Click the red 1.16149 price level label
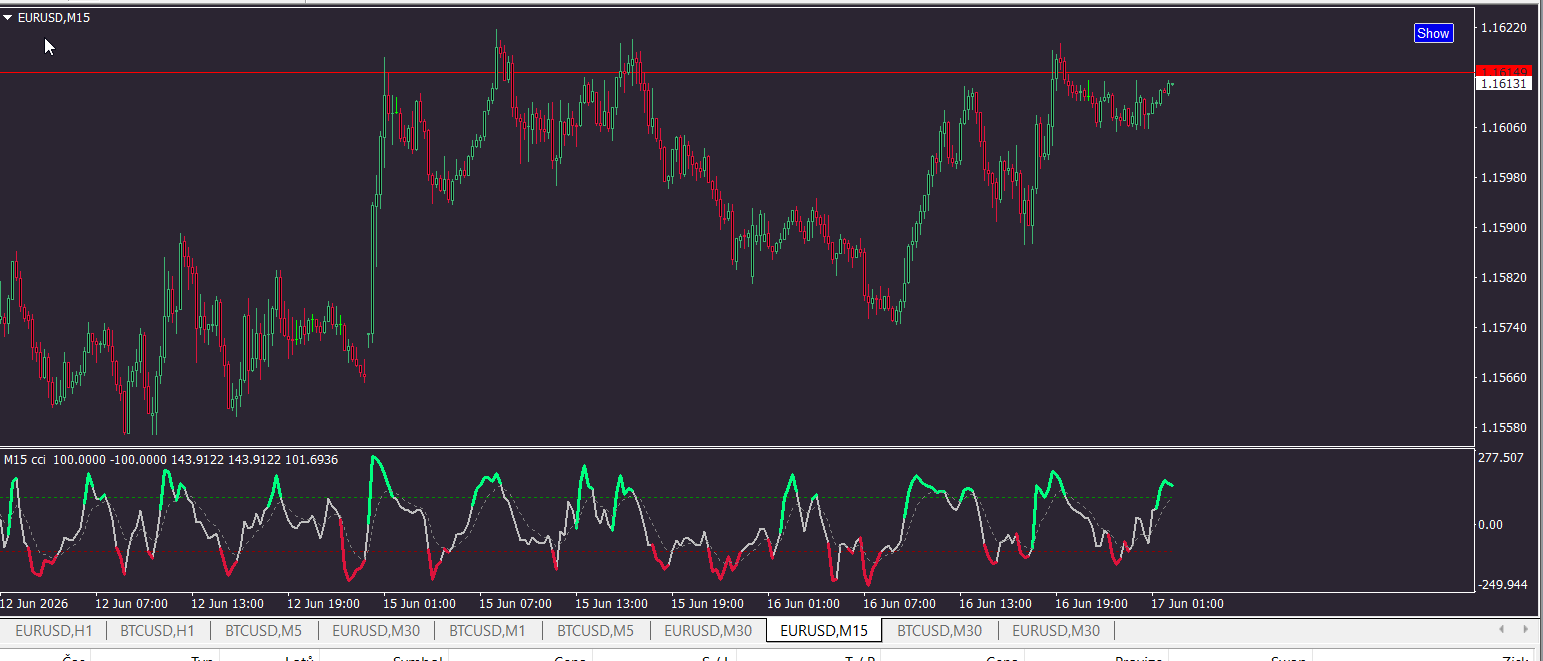Viewport: 1543px width, 661px height. pos(1503,71)
